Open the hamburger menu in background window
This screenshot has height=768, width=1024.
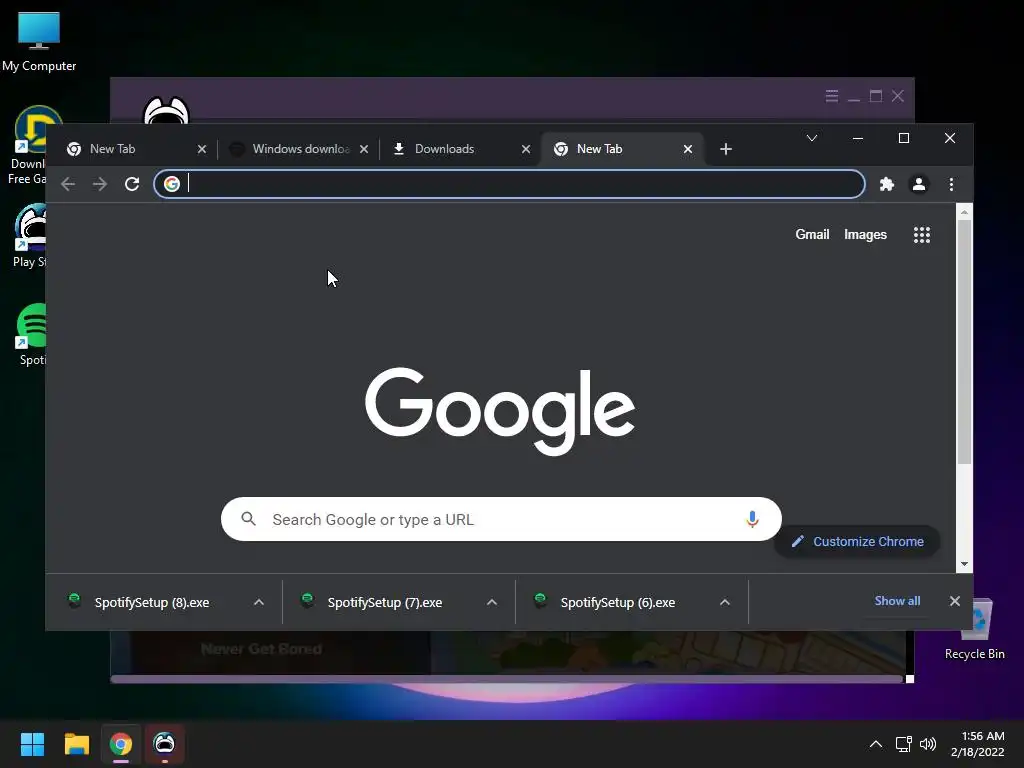831,97
